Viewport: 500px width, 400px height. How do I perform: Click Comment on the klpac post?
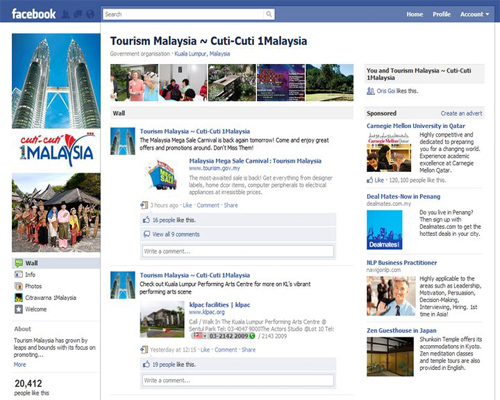(x=226, y=350)
